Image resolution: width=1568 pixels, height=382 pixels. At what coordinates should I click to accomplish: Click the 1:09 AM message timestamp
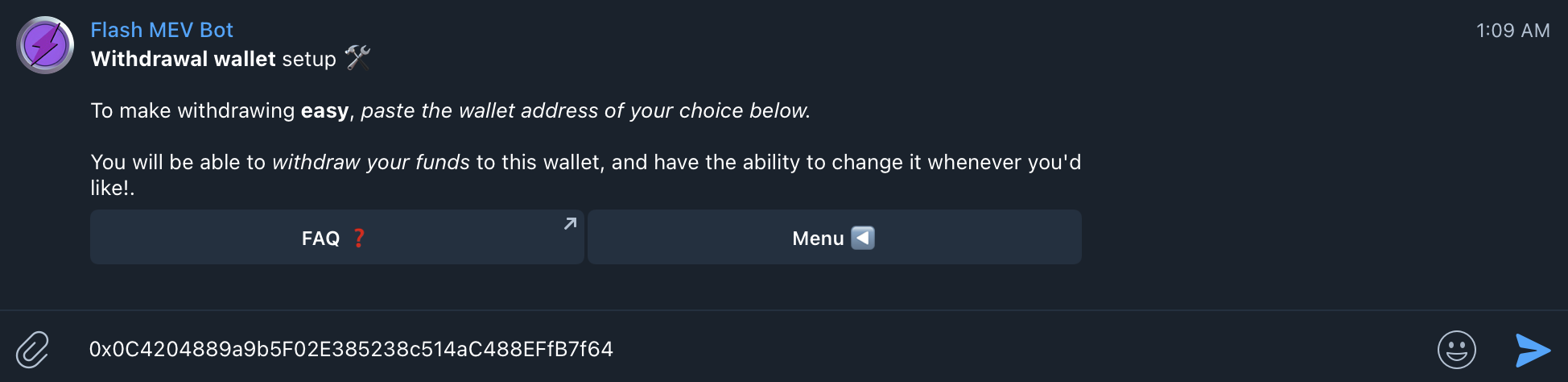point(1512,31)
